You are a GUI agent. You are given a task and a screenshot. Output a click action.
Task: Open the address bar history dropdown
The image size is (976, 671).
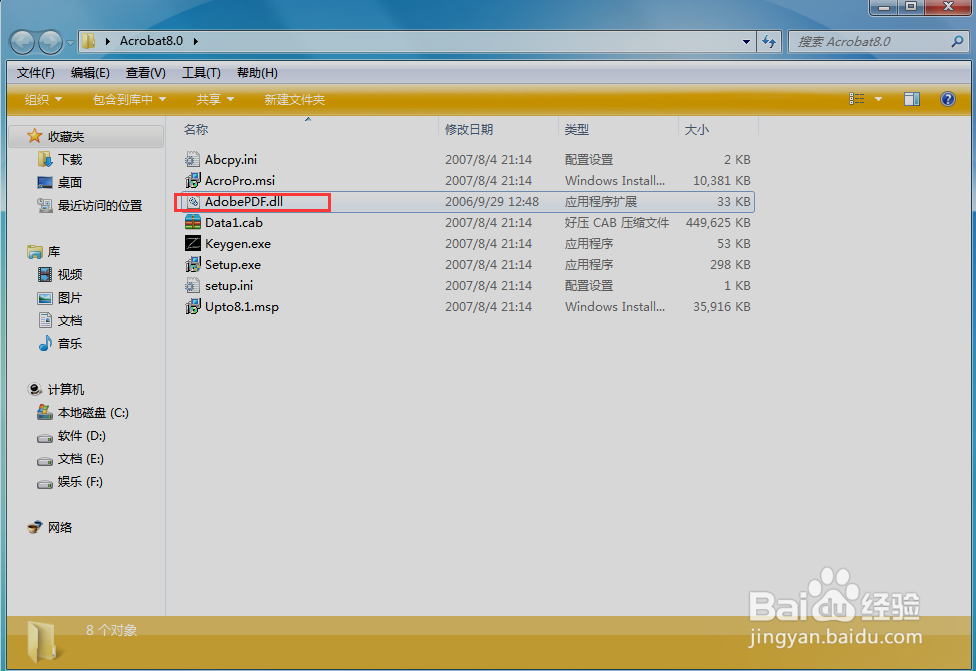[x=746, y=42]
